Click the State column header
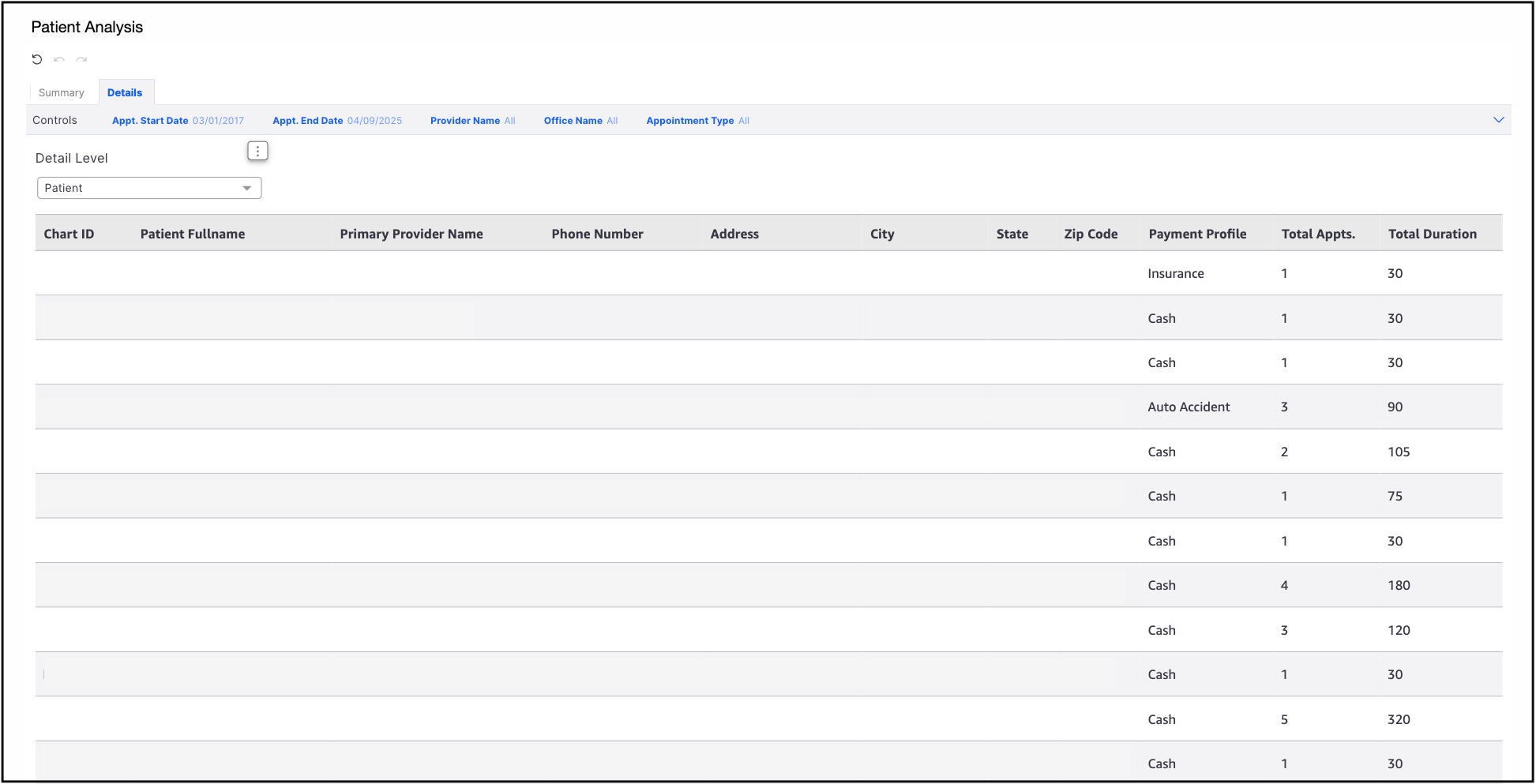Viewport: 1536px width, 784px height. pyautogui.click(x=1012, y=234)
